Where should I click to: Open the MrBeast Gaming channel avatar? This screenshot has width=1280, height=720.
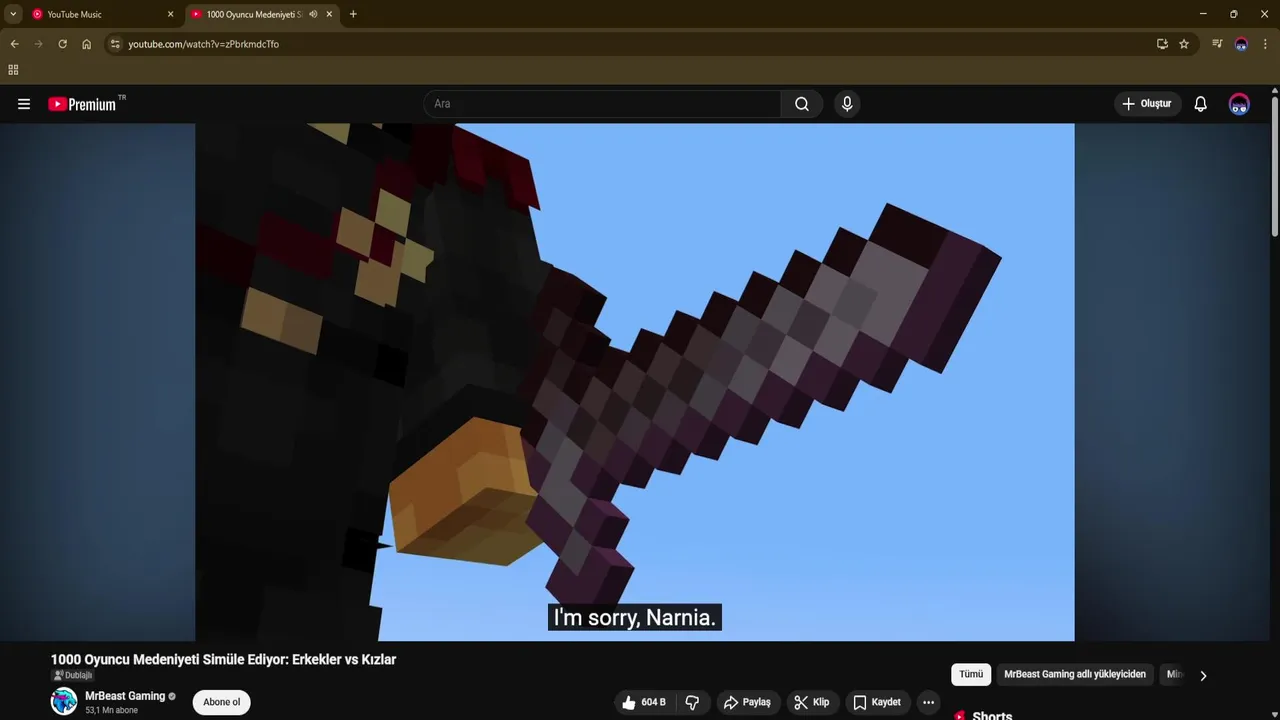pyautogui.click(x=64, y=702)
